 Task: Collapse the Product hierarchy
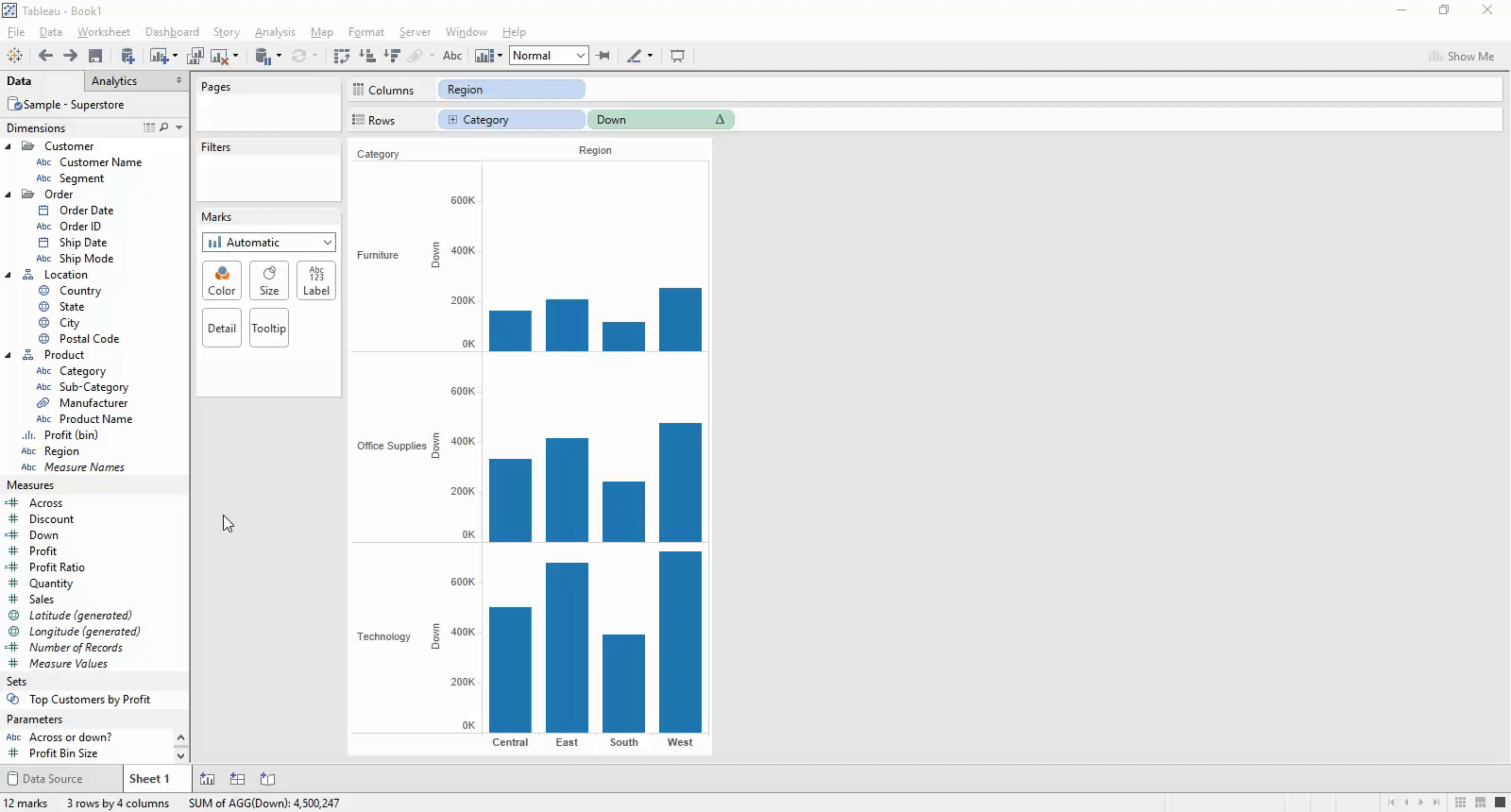pyautogui.click(x=8, y=355)
